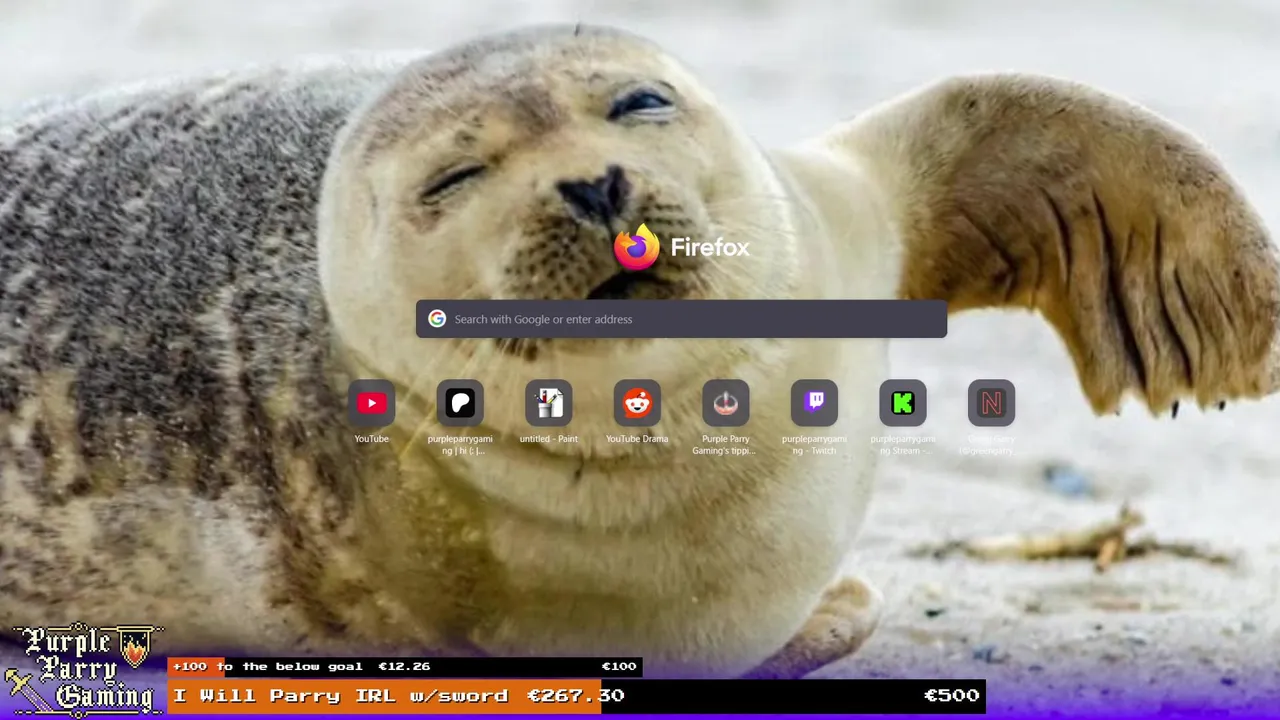This screenshot has height=720, width=1280.
Task: Open the untitled - Paint shortcut
Action: (548, 403)
